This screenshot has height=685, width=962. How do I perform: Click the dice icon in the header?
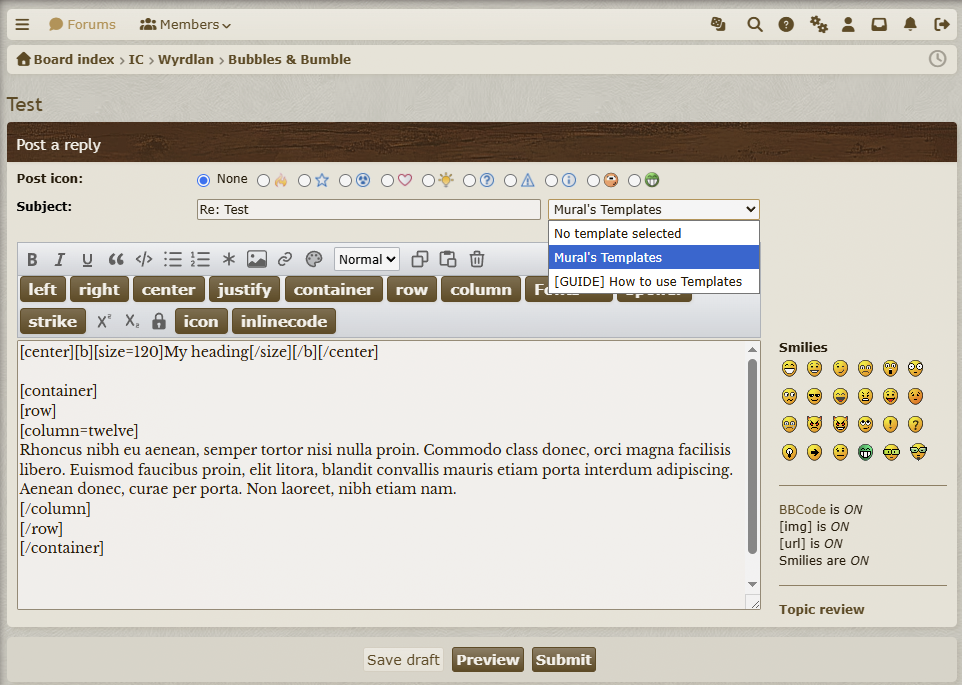pos(718,25)
